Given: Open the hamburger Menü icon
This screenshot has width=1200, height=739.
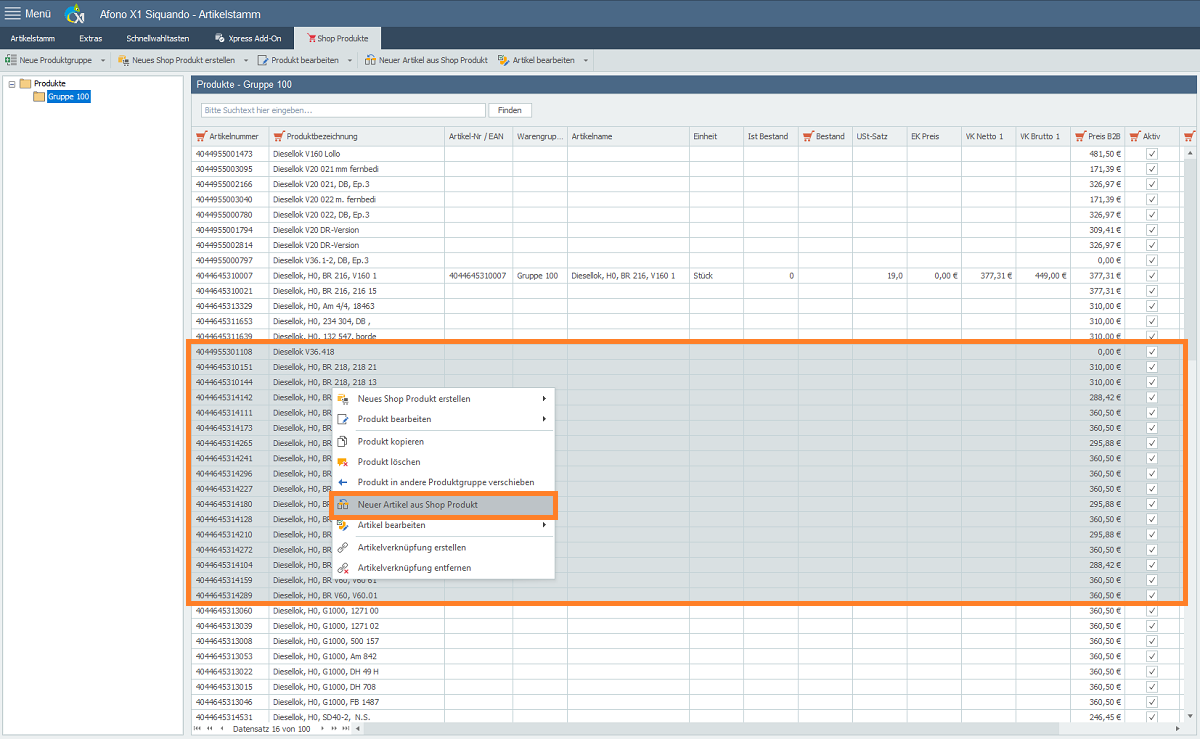Looking at the screenshot, I should [x=13, y=13].
